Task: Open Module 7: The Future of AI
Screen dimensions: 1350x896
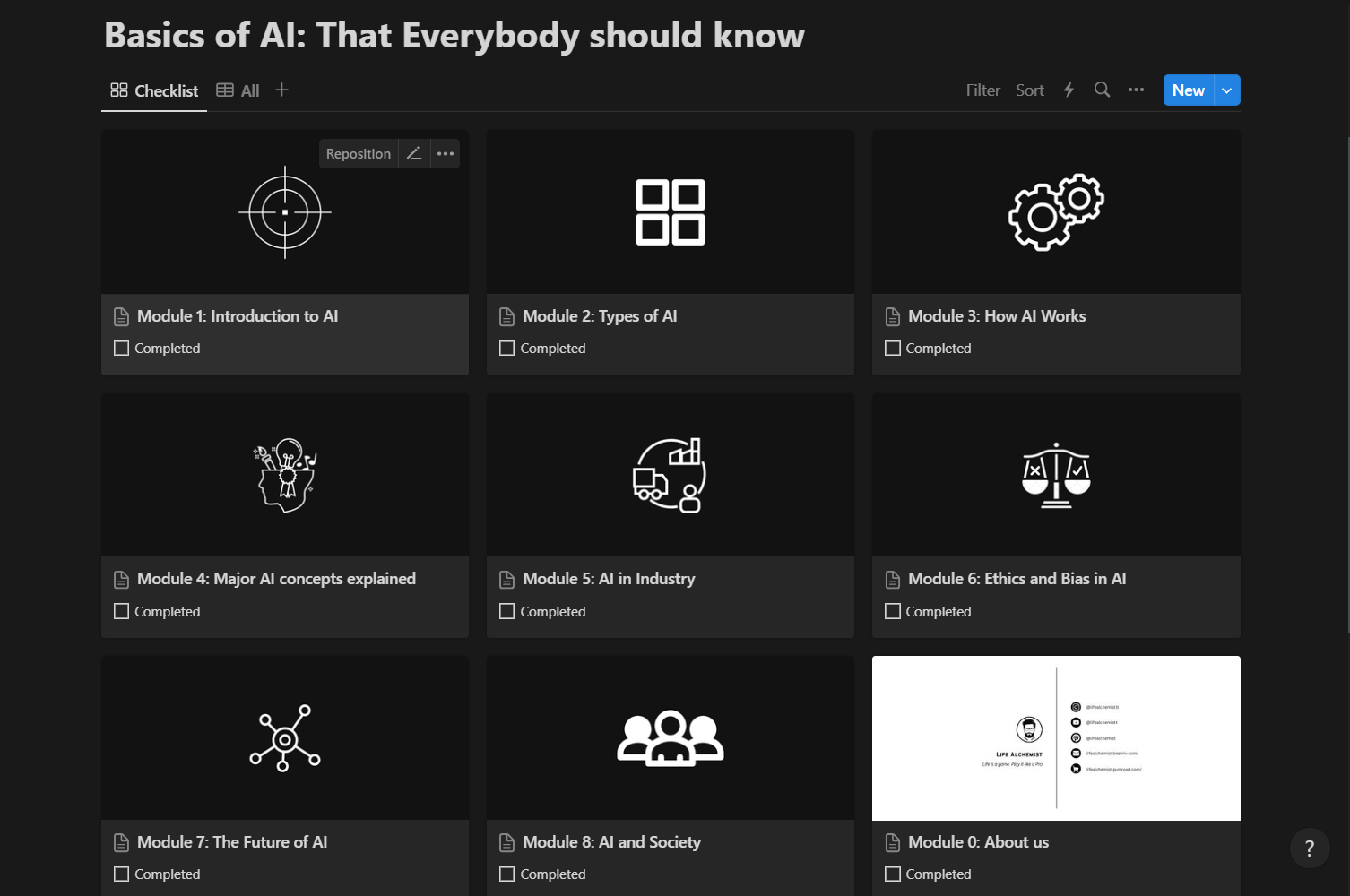Action: coord(232,842)
